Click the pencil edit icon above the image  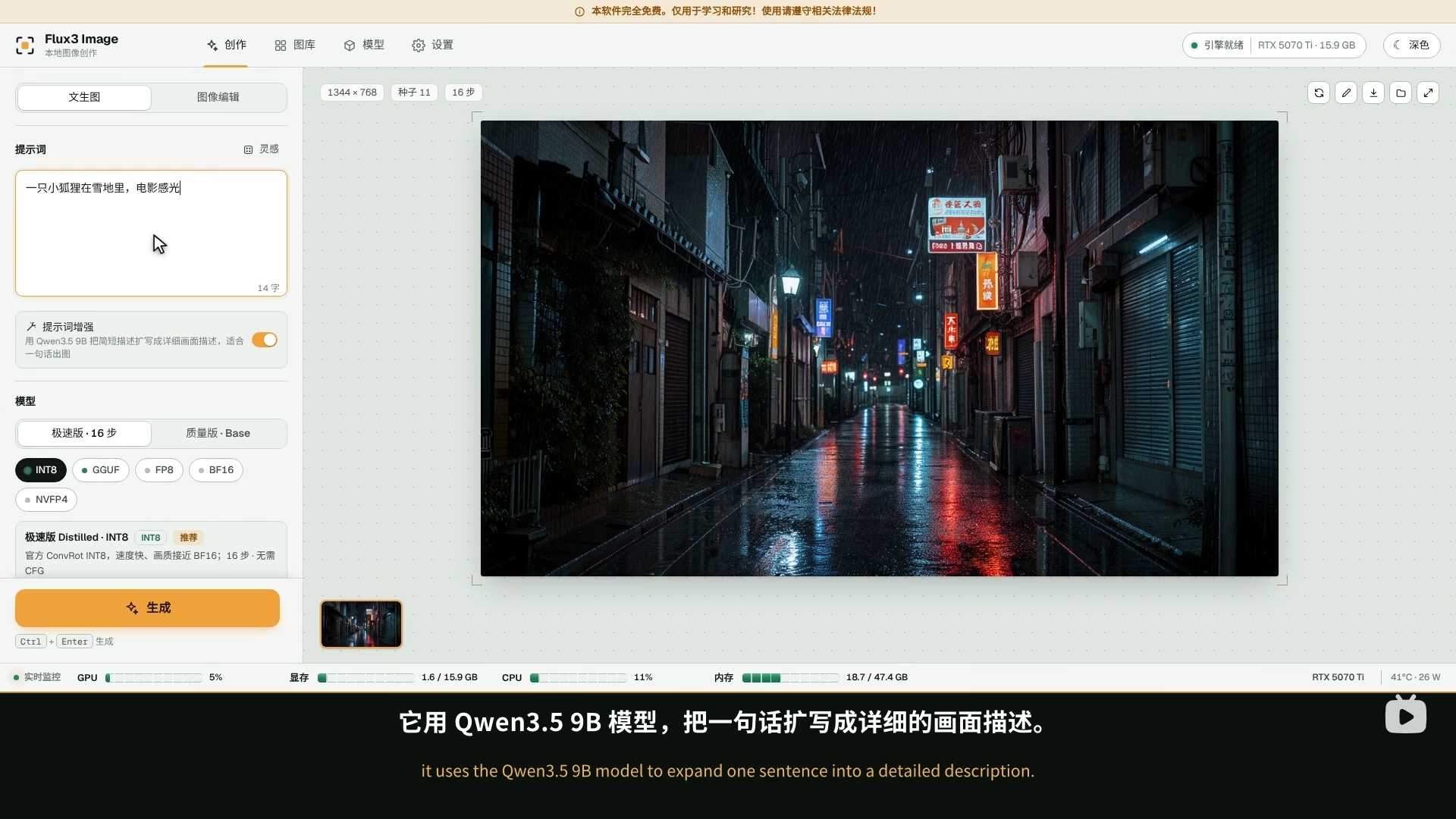point(1346,93)
